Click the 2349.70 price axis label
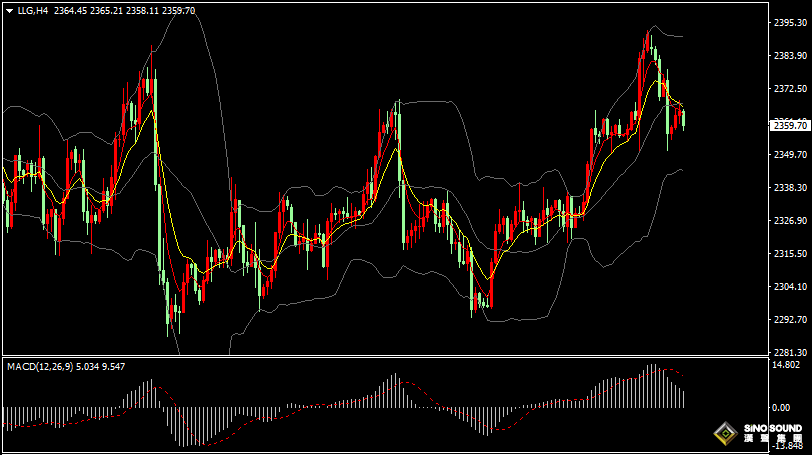Screen dimensions: 812x455 pyautogui.click(x=789, y=155)
